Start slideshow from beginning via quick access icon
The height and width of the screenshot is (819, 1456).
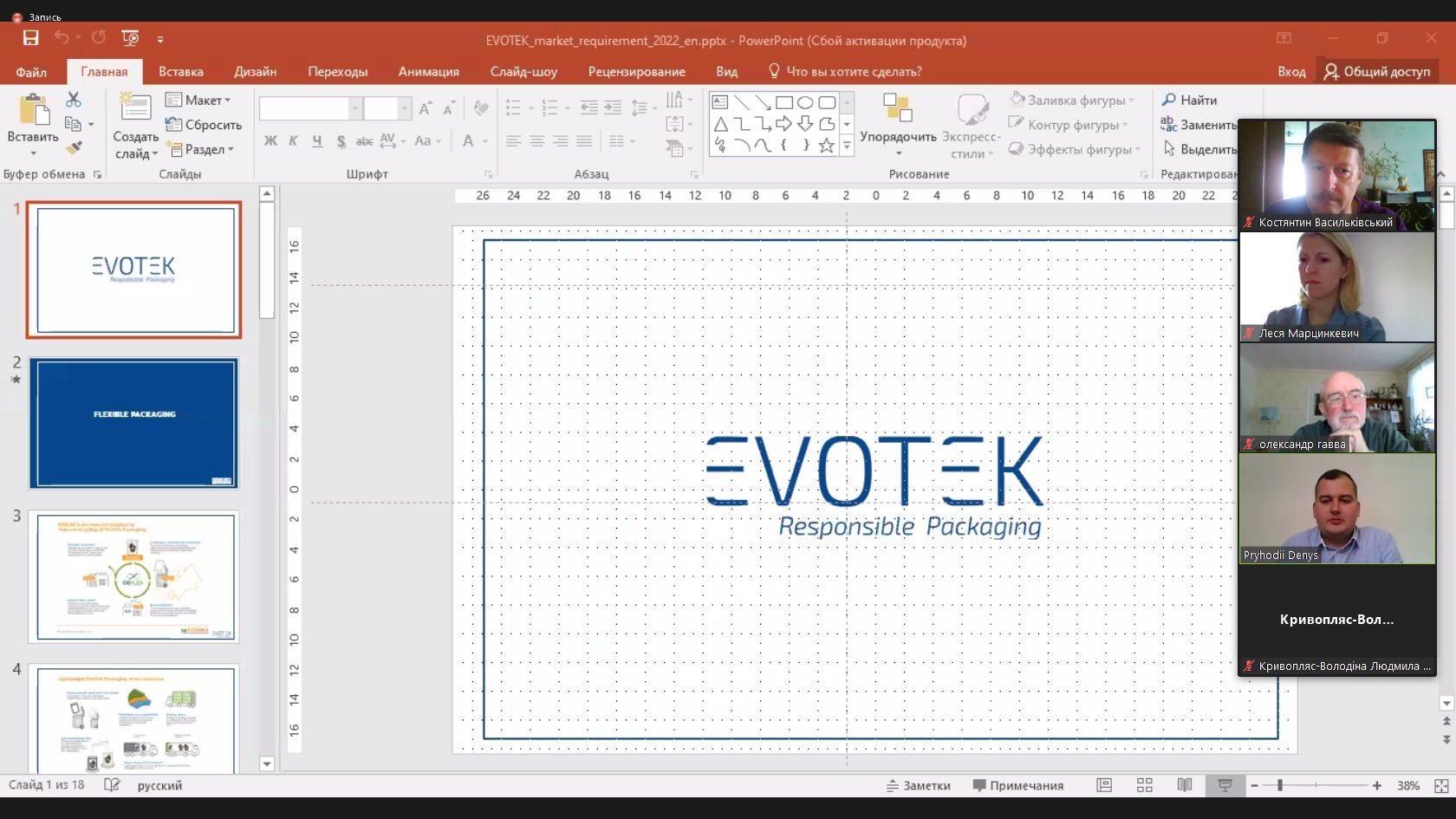[130, 38]
